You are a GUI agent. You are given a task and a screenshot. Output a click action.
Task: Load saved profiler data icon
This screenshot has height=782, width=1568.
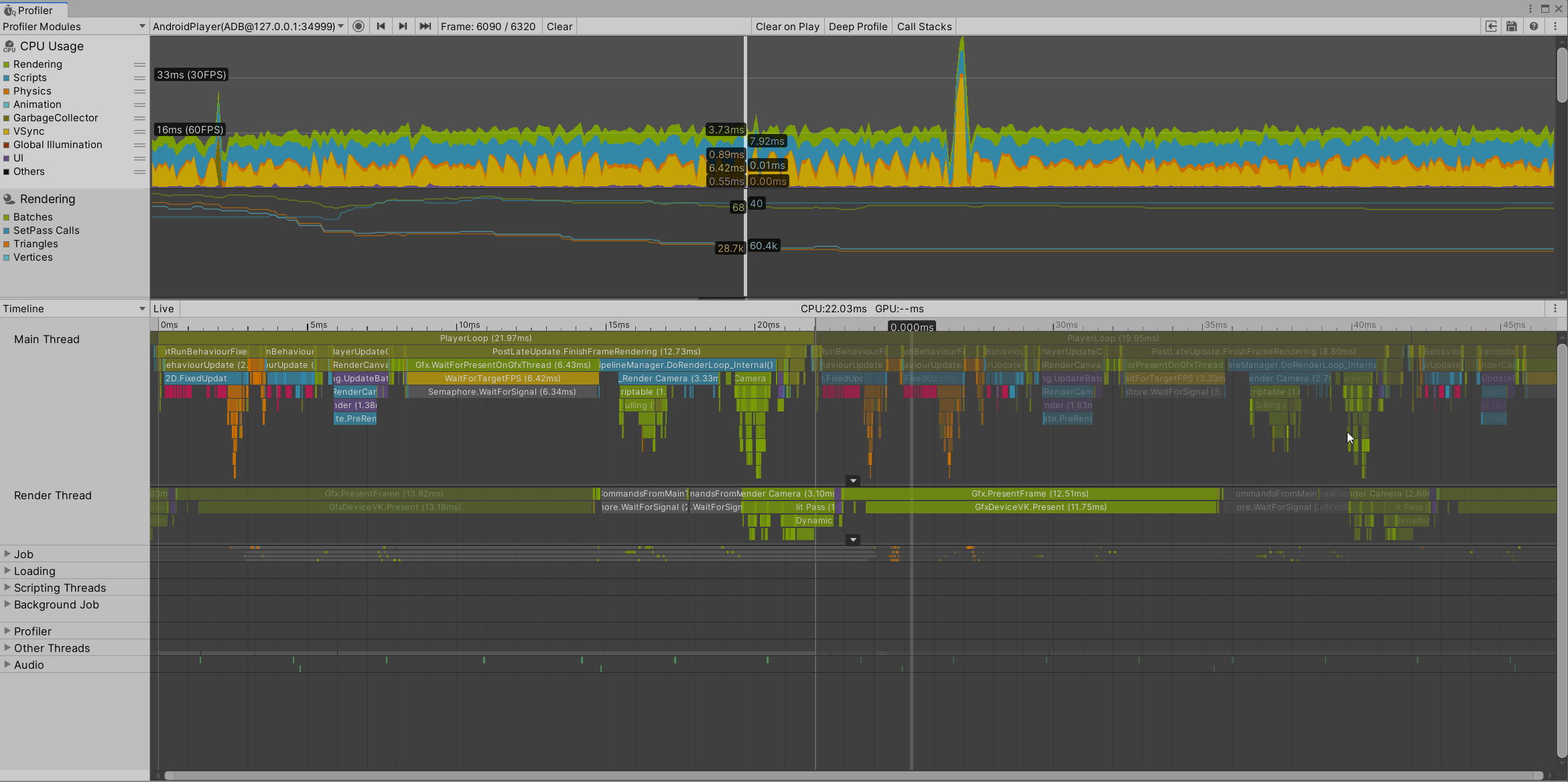[x=1491, y=26]
